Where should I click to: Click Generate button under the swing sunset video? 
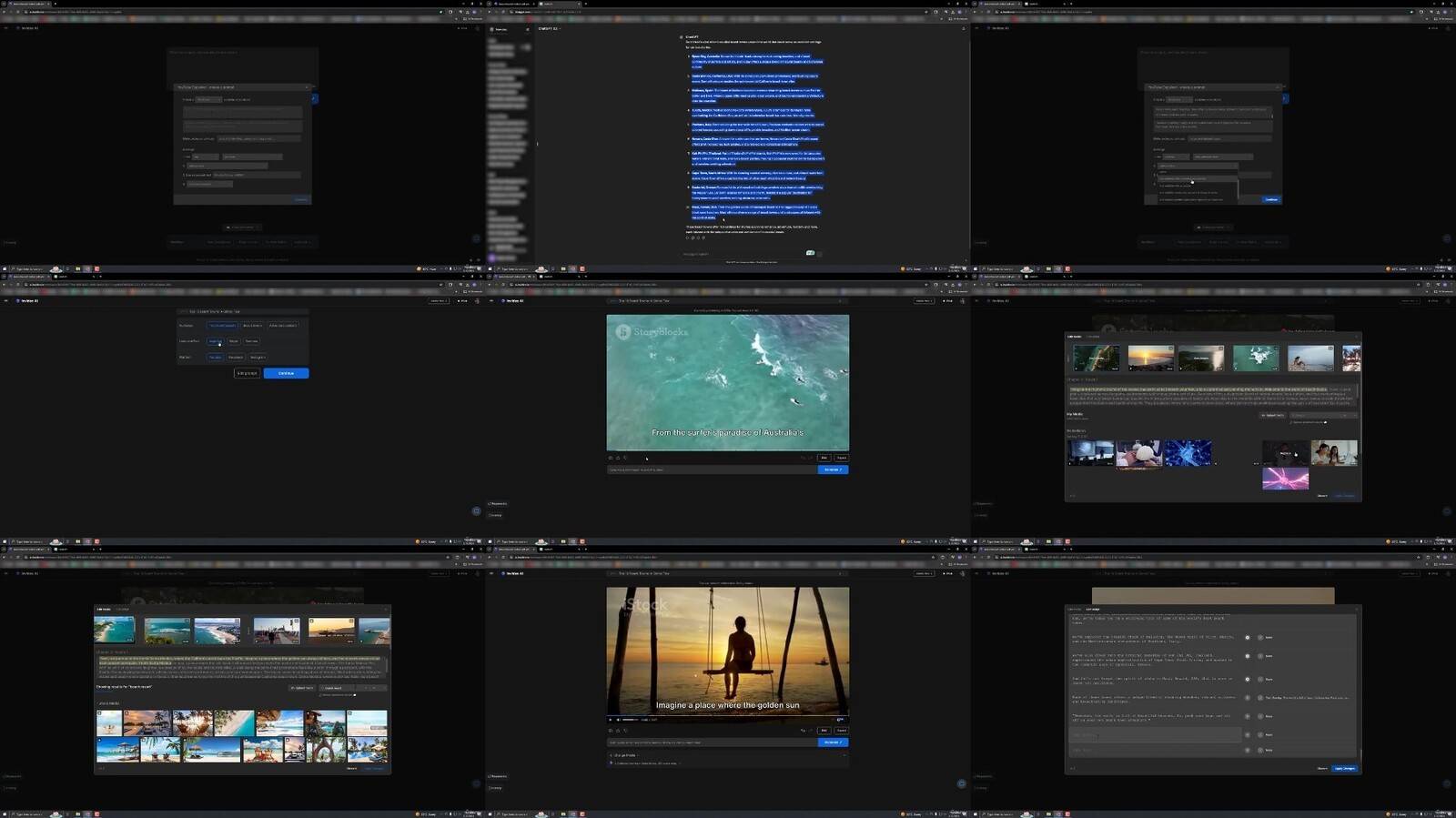click(x=833, y=742)
